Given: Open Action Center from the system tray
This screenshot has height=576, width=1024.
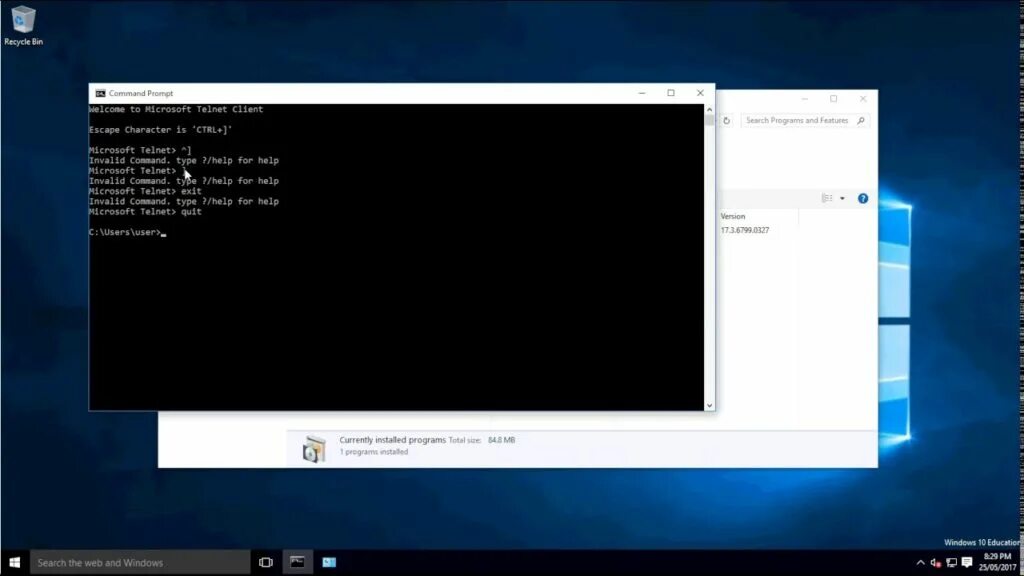Looking at the screenshot, I should coord(966,563).
